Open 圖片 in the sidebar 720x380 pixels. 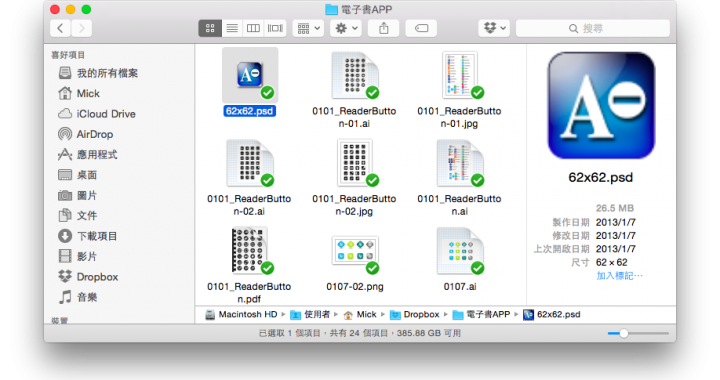(x=78, y=196)
